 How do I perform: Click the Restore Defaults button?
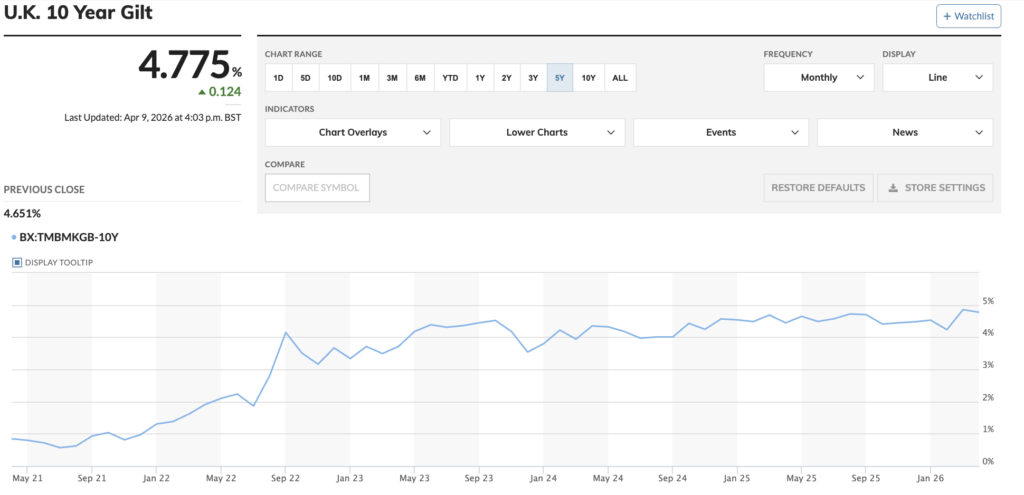pyautogui.click(x=818, y=188)
